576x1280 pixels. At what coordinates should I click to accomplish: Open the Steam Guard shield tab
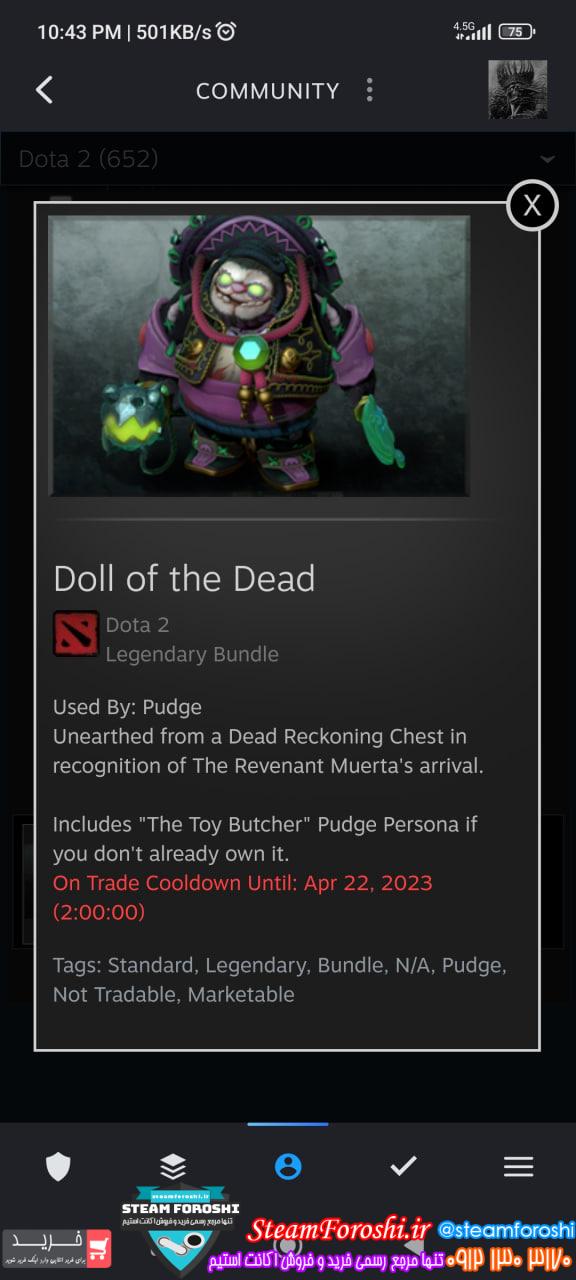58,1166
